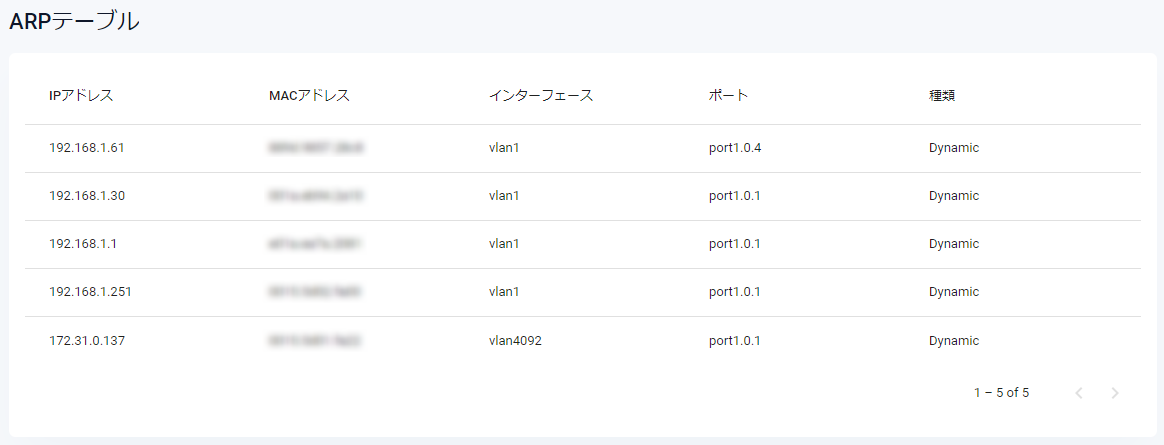The width and height of the screenshot is (1164, 445).
Task: Select the blurred MAC address for 192.168.1.61
Action: click(x=315, y=148)
